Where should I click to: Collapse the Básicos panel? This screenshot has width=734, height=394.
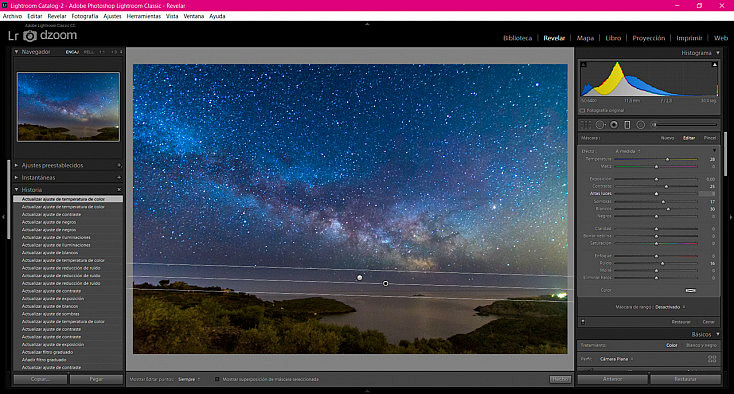718,335
